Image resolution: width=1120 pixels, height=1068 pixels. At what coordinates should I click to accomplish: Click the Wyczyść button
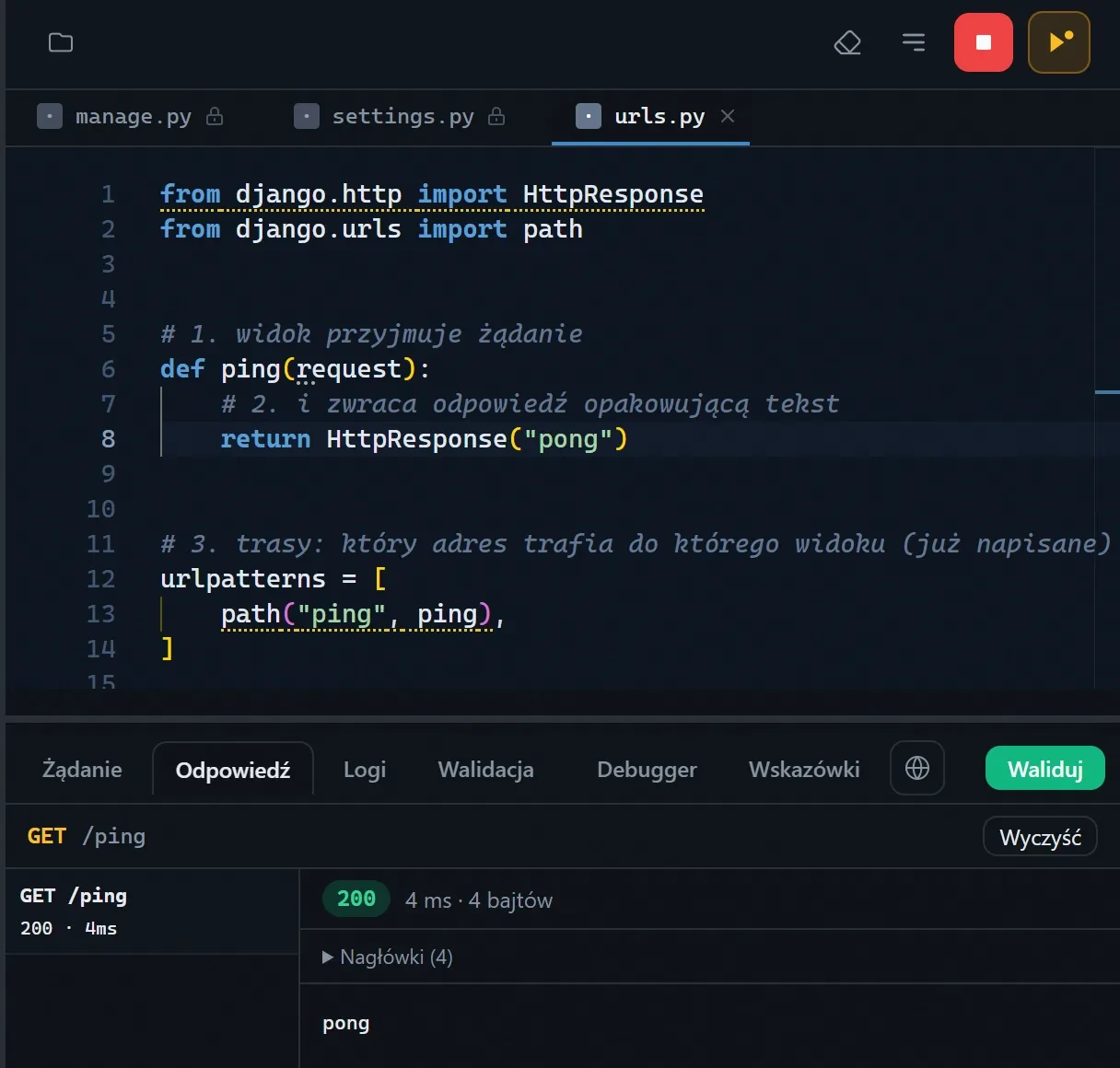pos(1040,837)
